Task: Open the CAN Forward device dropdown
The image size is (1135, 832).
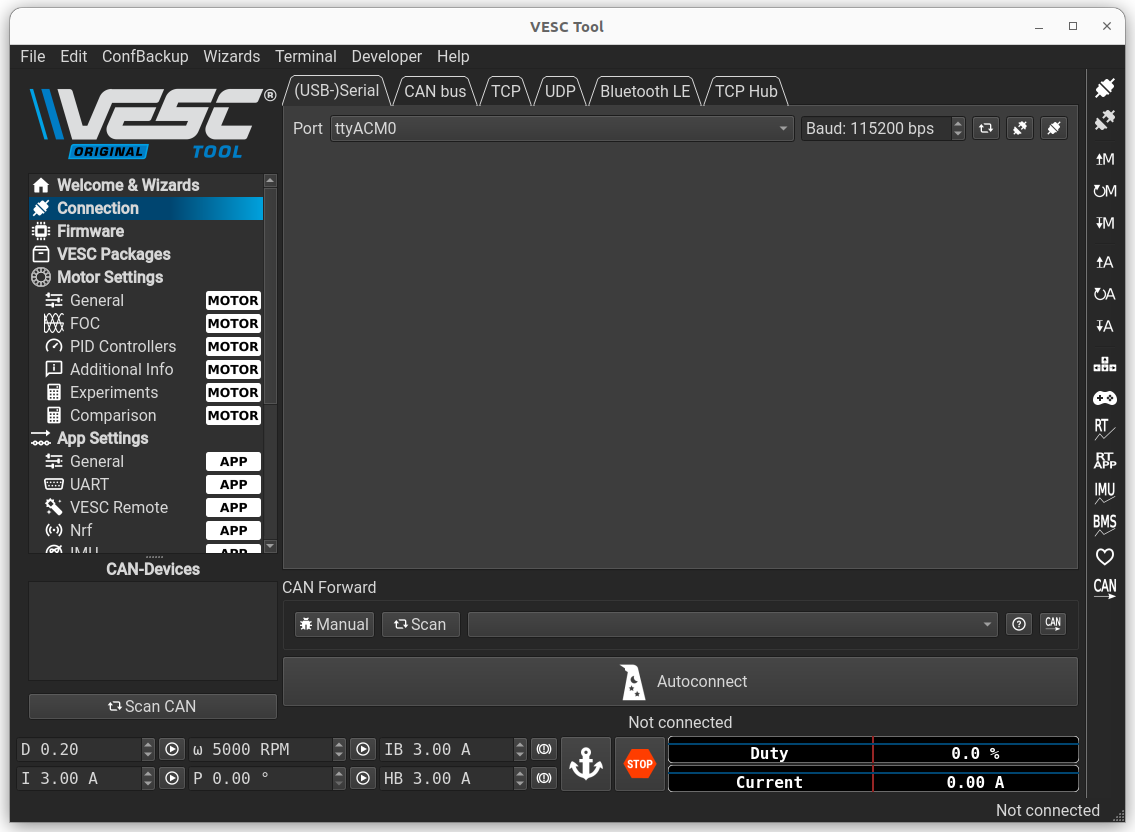Action: [732, 623]
